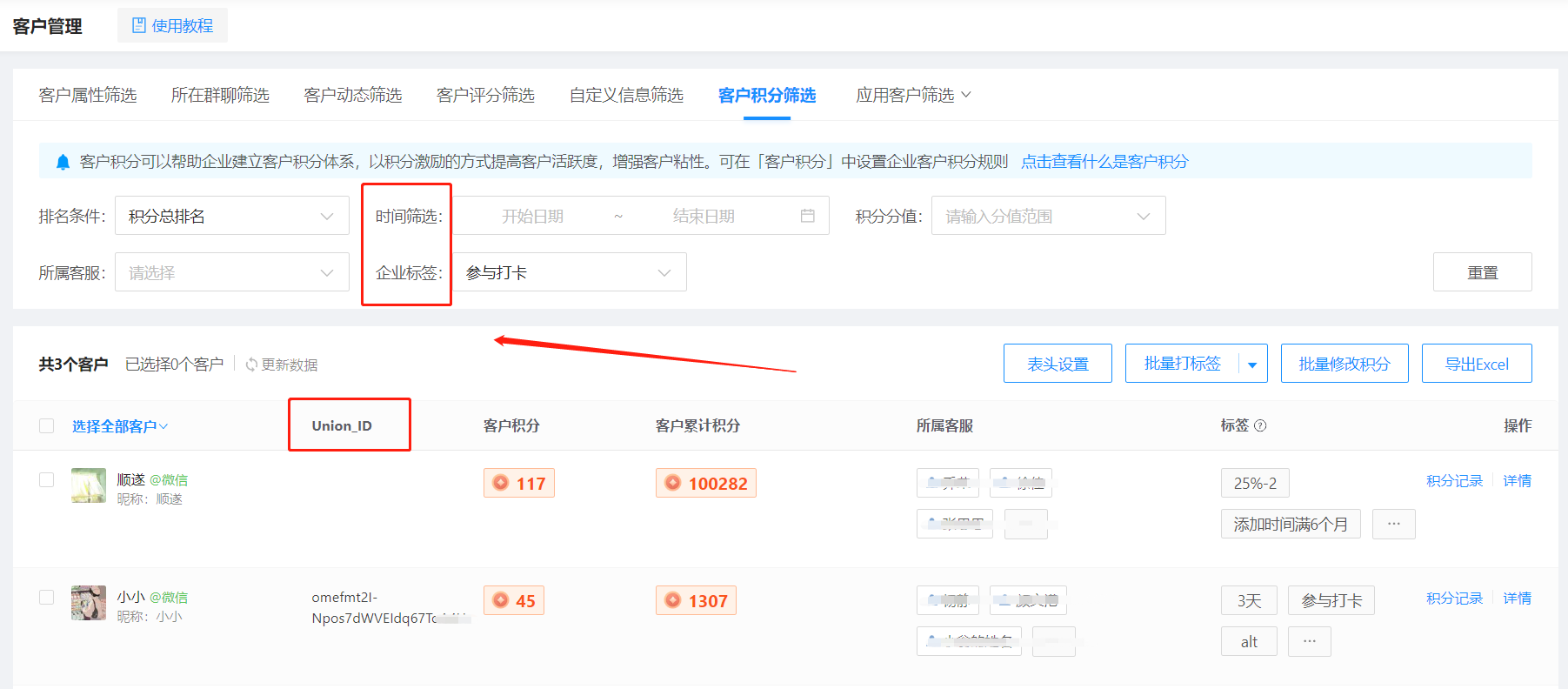Open the 企业标签 参与打卡 dropdown
This screenshot has width=1568, height=689.
pos(570,272)
